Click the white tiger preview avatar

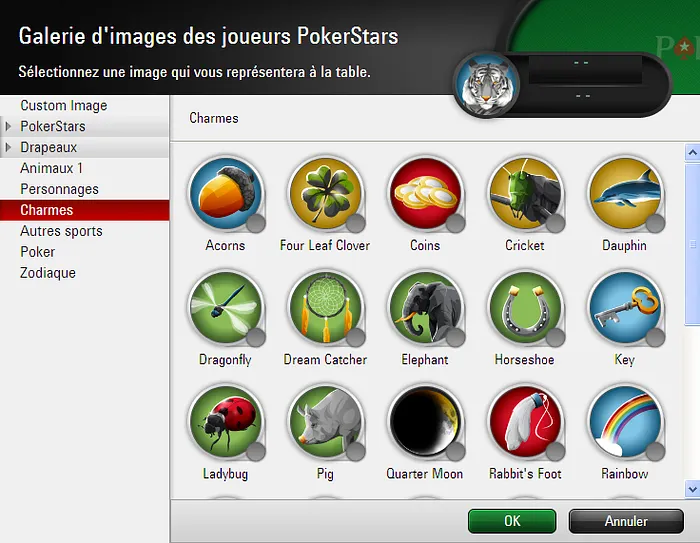click(487, 85)
